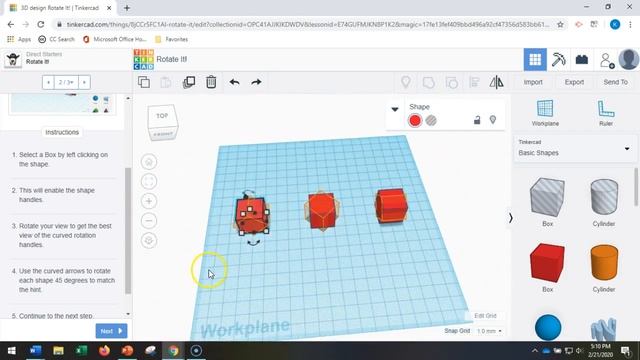
Task: Click the striped Cylinder hole shape
Action: pyautogui.click(x=604, y=197)
